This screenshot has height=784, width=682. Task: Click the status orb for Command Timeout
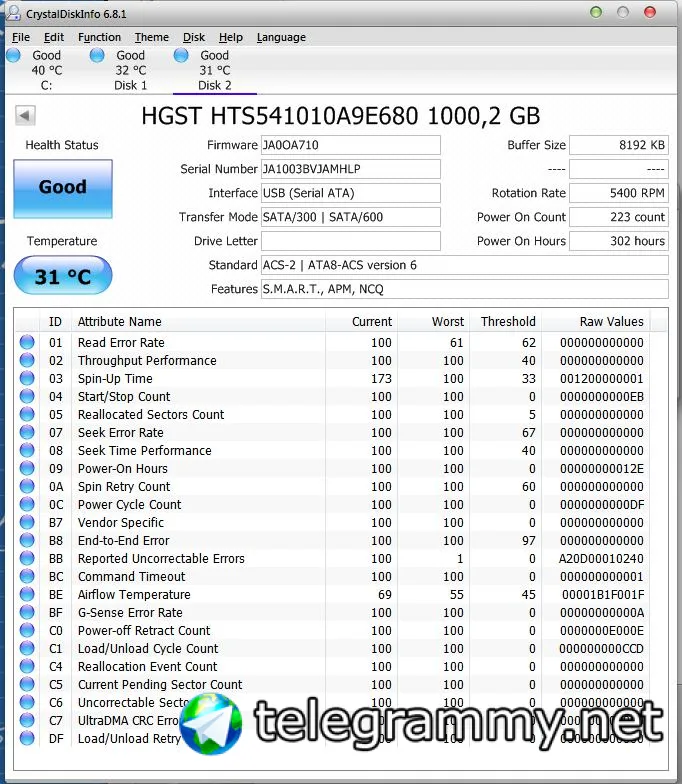(x=27, y=576)
